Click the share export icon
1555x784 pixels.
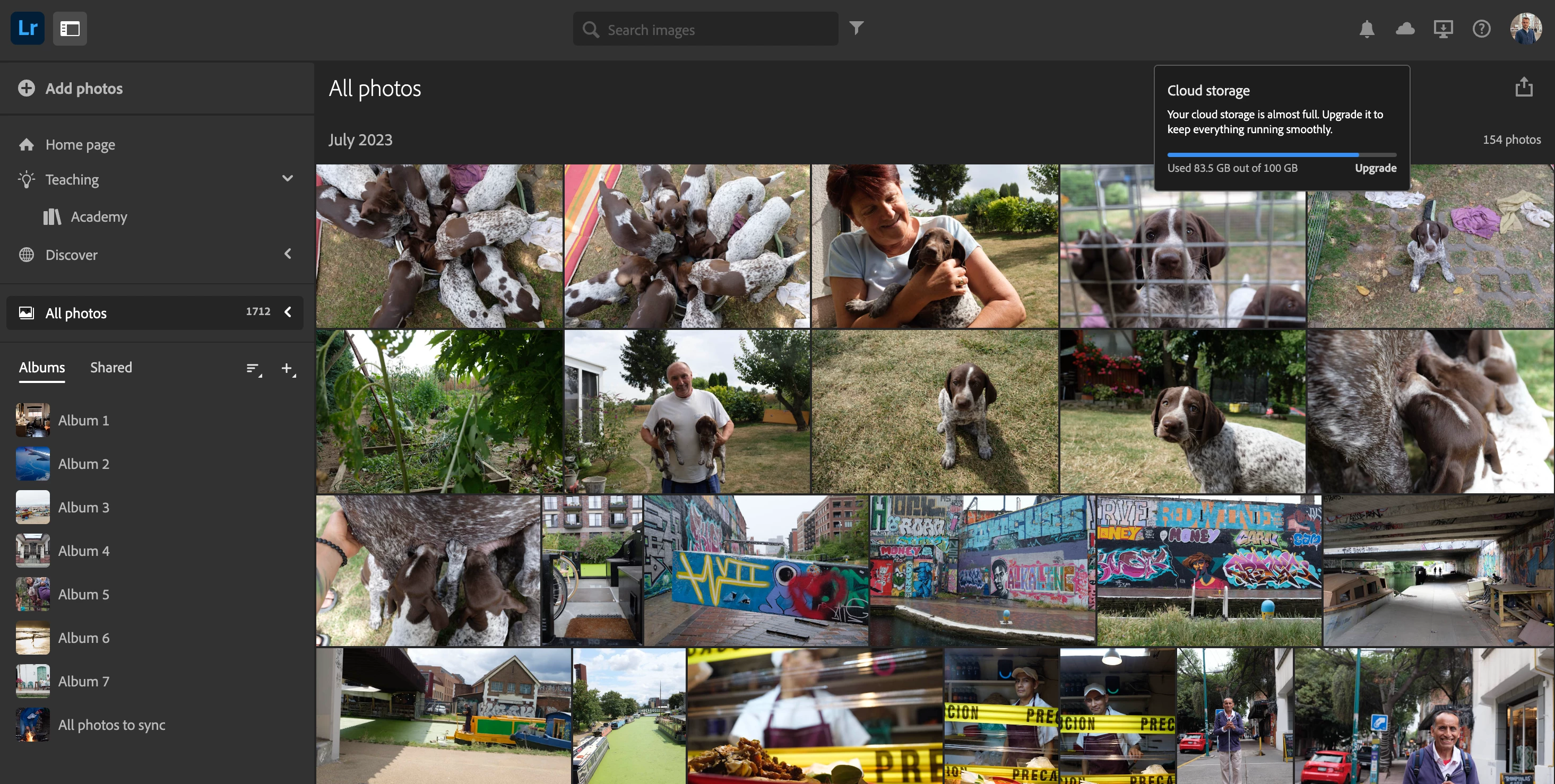1524,87
